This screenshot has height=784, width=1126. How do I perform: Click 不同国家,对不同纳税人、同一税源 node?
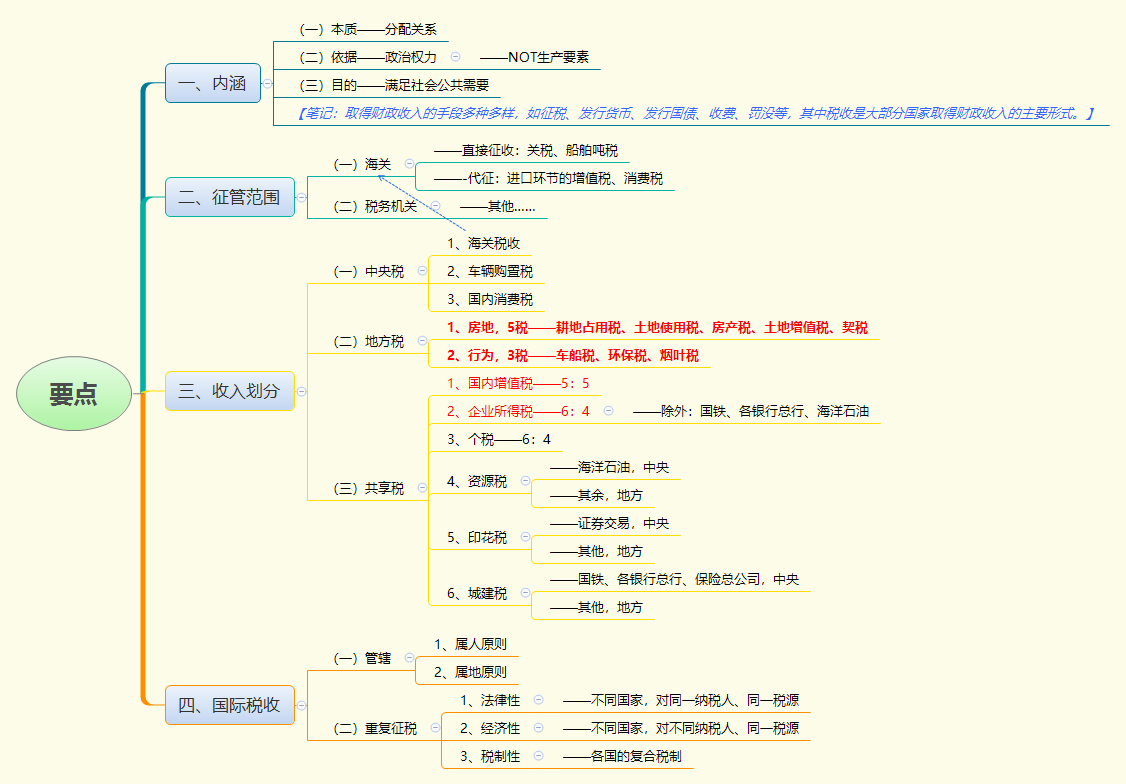681,728
